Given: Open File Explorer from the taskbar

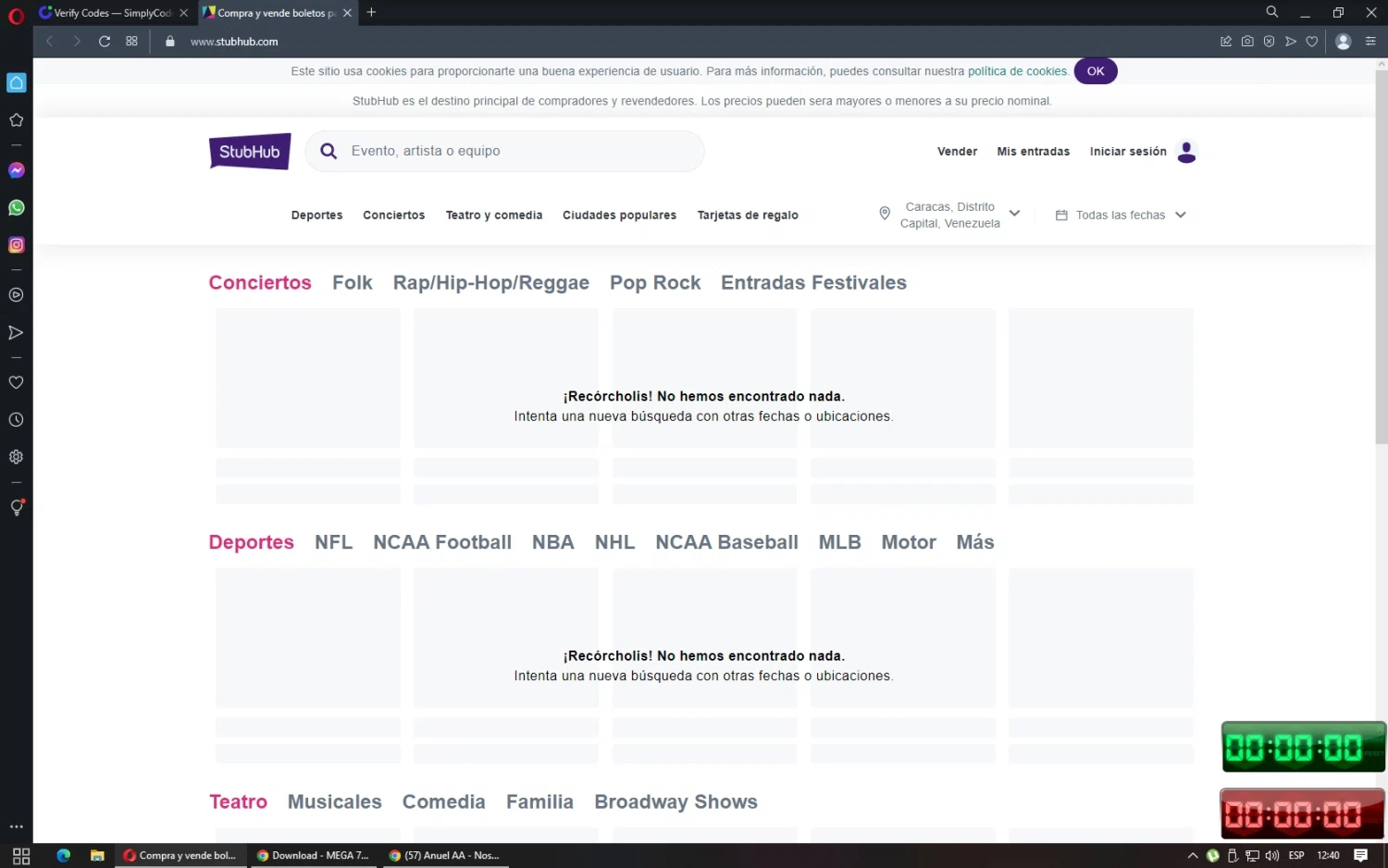Looking at the screenshot, I should (x=97, y=855).
